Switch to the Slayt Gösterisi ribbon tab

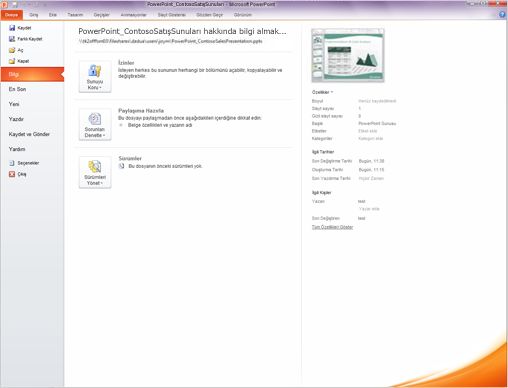point(172,15)
